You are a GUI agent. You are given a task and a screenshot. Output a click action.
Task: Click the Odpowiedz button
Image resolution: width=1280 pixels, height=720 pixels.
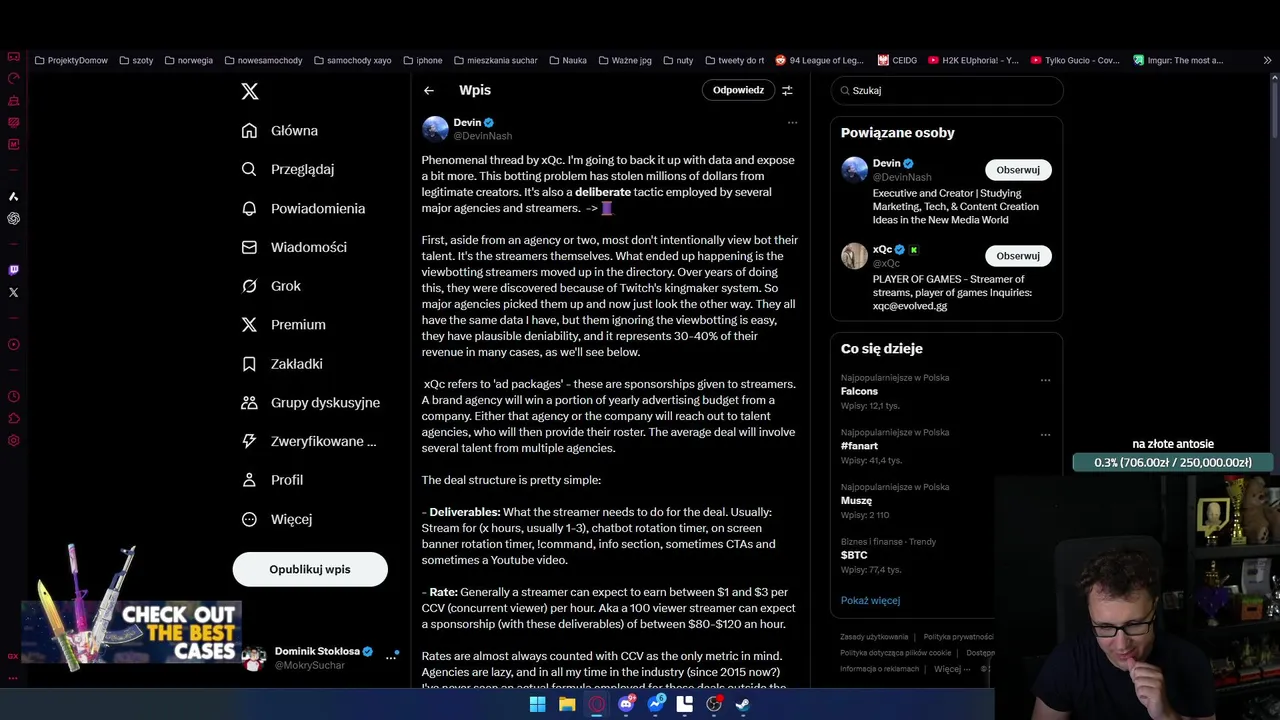click(x=738, y=90)
